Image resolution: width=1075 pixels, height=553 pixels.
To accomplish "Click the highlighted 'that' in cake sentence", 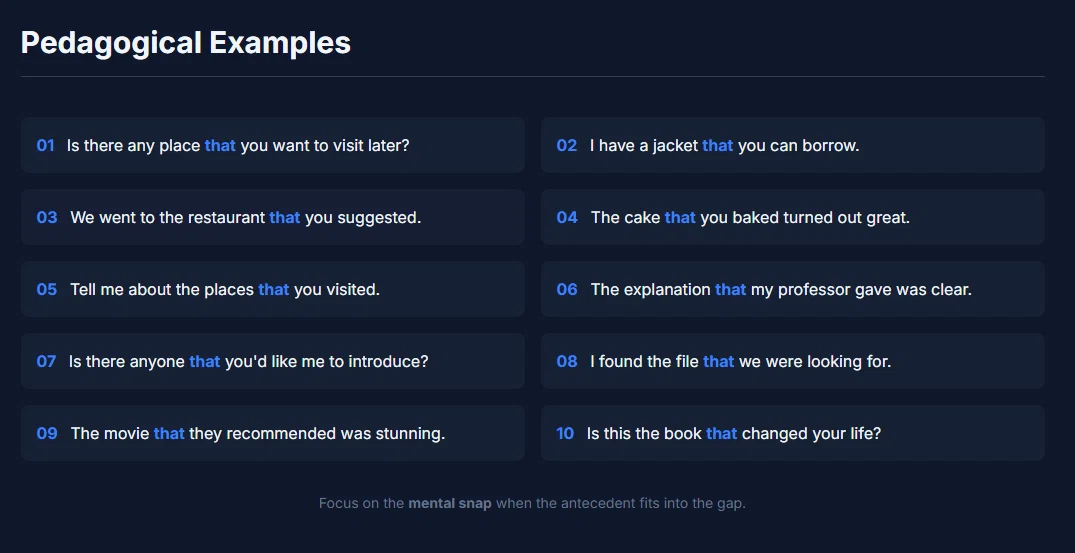I will 680,217.
